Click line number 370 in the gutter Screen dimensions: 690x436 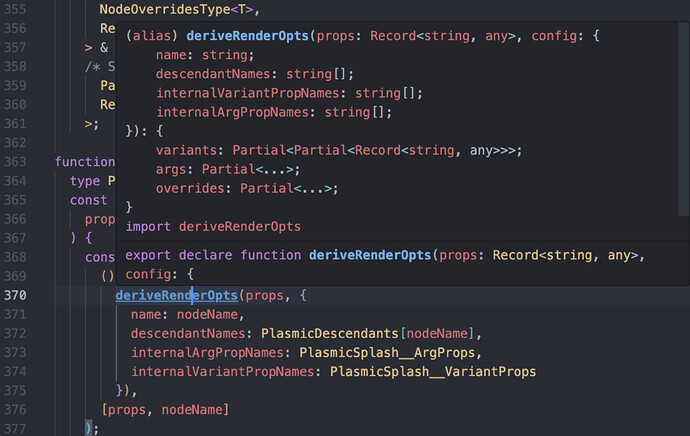[15, 295]
